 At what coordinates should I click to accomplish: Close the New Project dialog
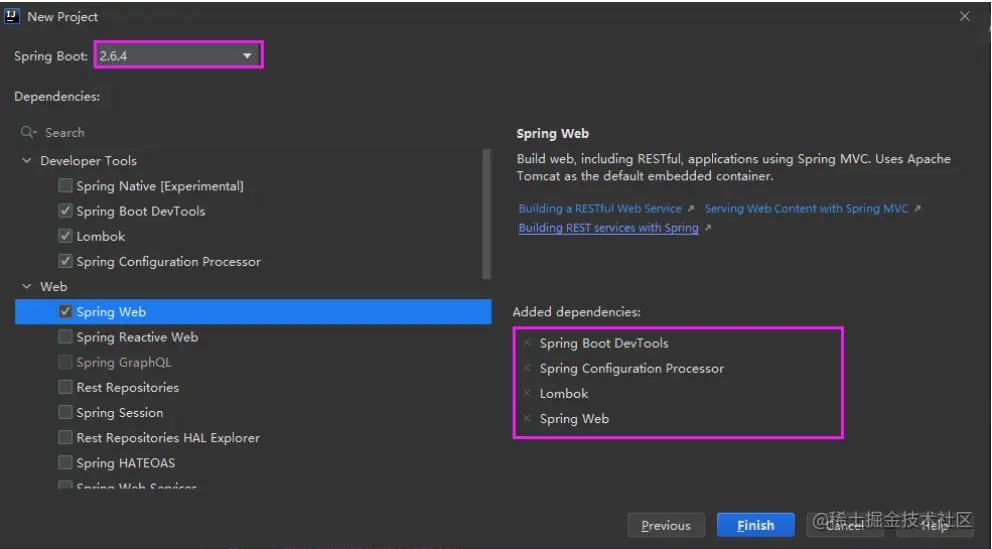(x=964, y=16)
